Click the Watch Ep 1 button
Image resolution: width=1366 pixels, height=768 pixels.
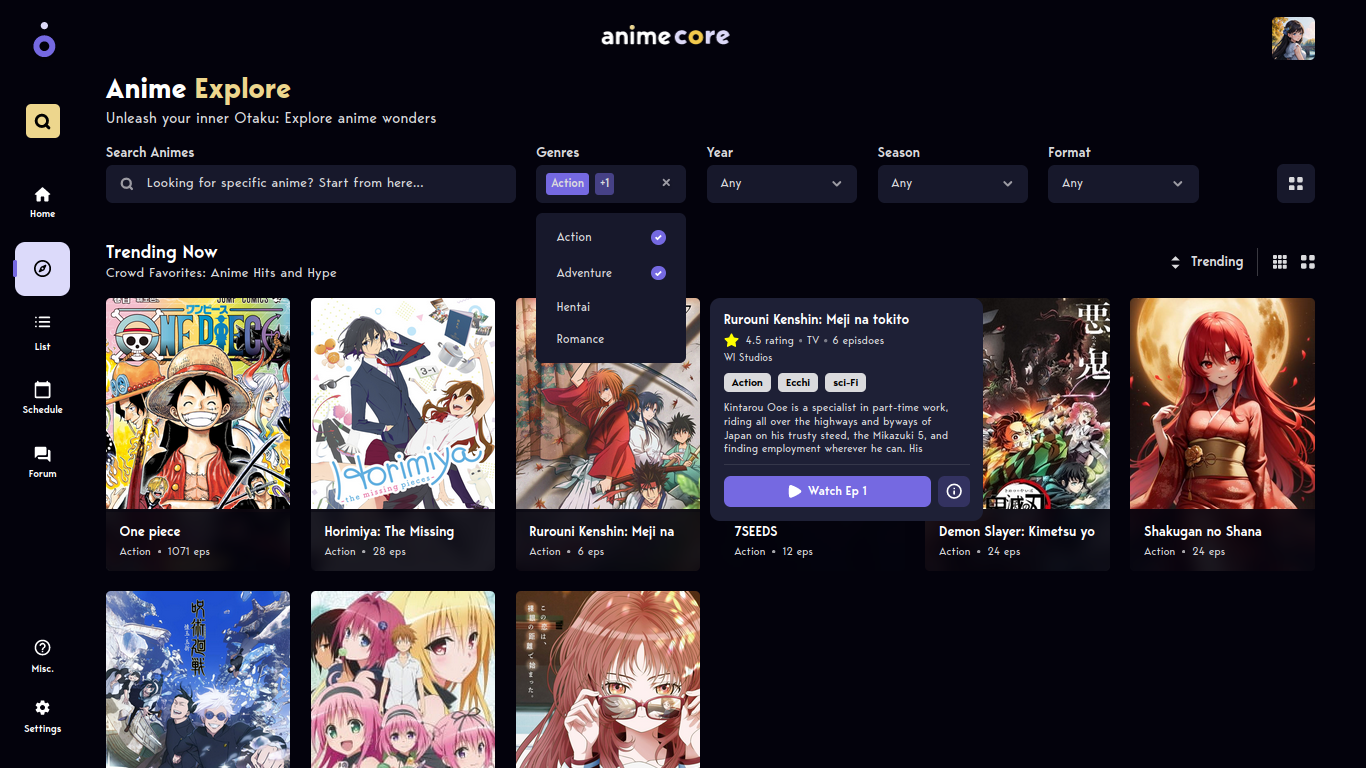click(827, 491)
